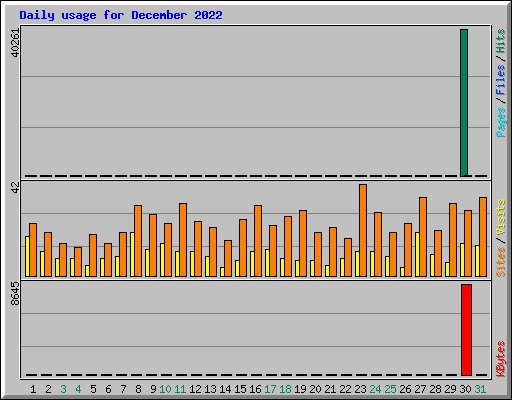This screenshot has width=512, height=400.
Task: Click green day label 17 on the x-axis
Action: click(270, 389)
